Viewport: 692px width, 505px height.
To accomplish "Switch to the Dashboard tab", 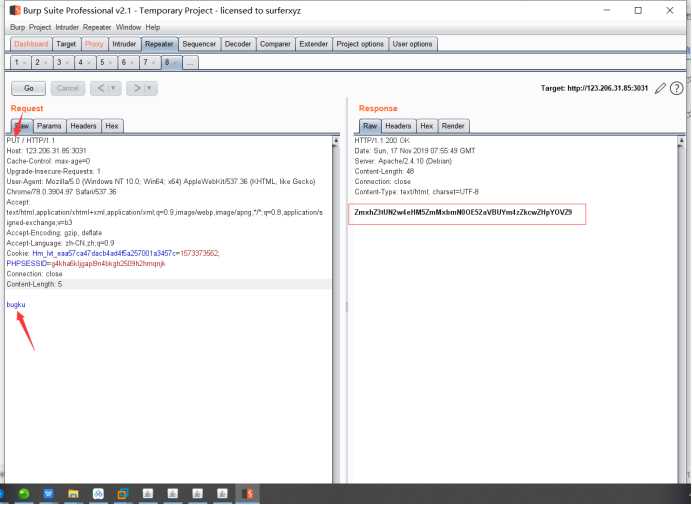I will coord(31,44).
